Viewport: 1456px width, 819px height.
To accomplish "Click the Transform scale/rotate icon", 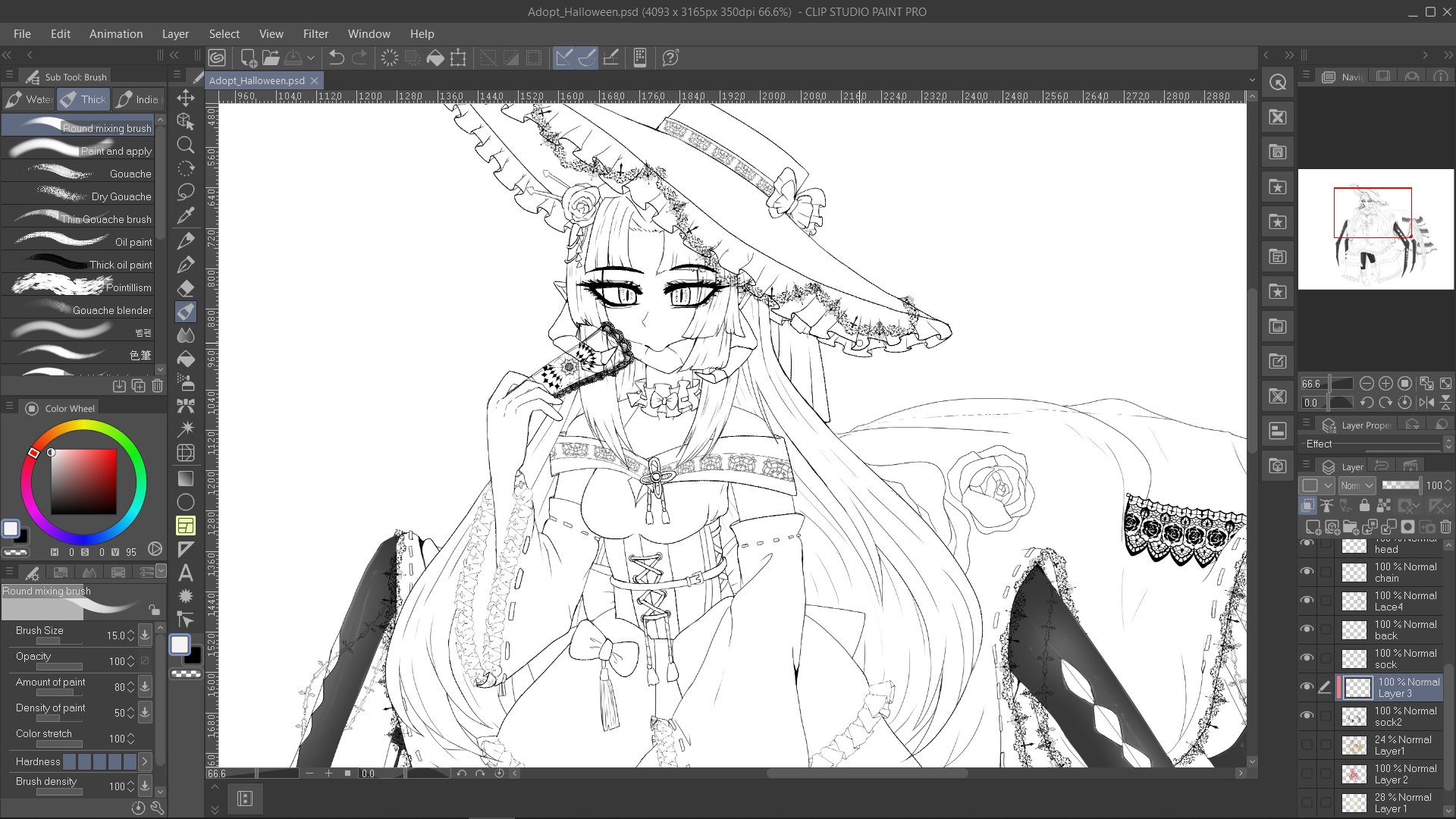I will coord(458,58).
